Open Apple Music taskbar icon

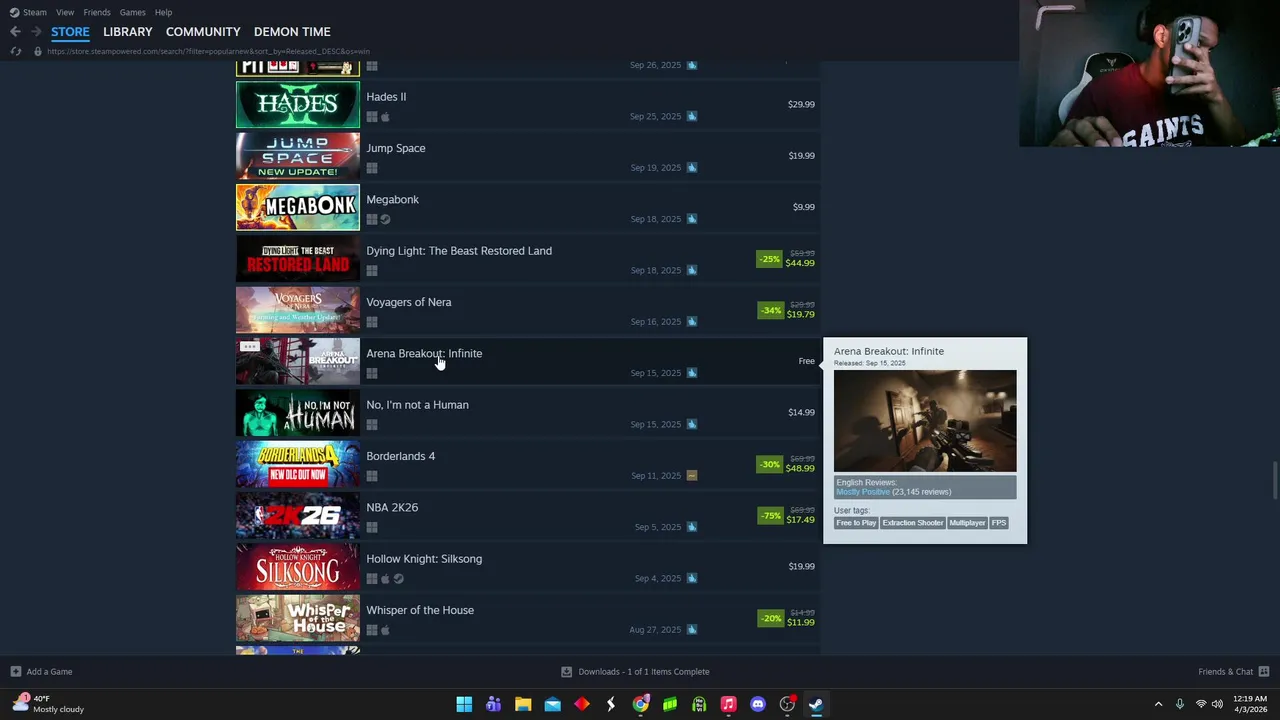pos(728,704)
